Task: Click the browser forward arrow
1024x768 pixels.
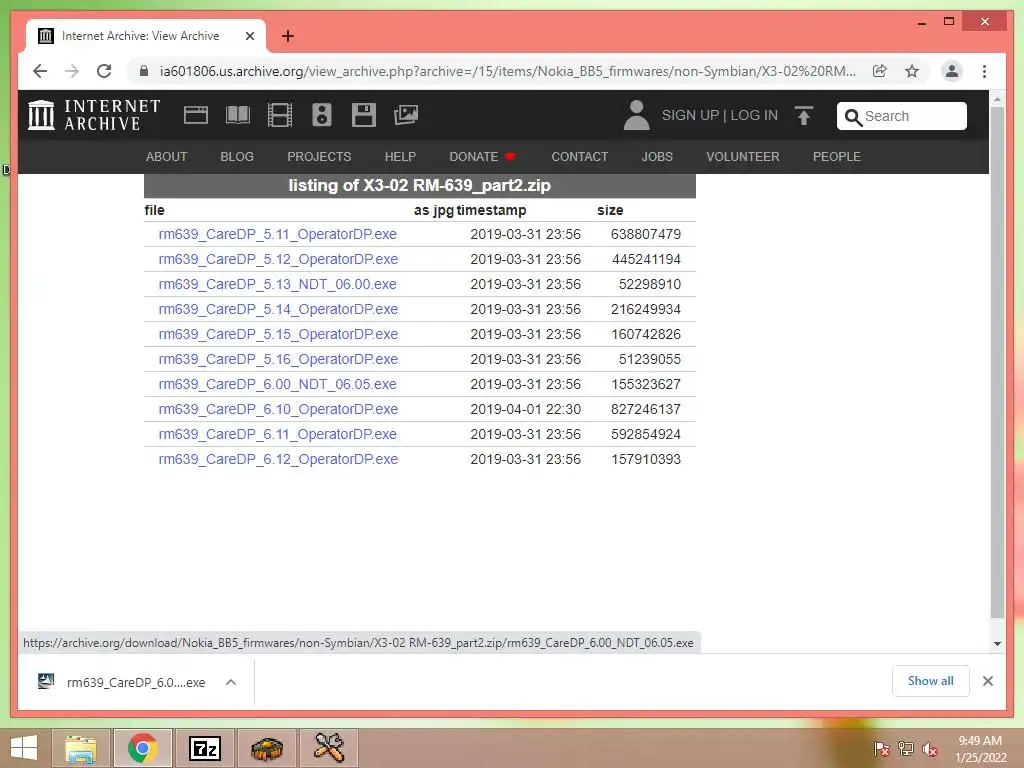Action: click(72, 71)
